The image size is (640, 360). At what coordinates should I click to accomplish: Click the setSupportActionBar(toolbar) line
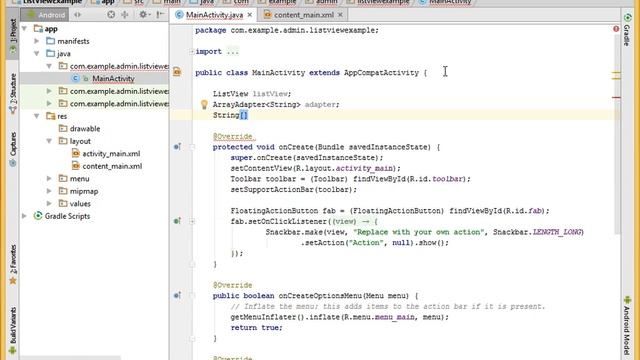pos(293,189)
